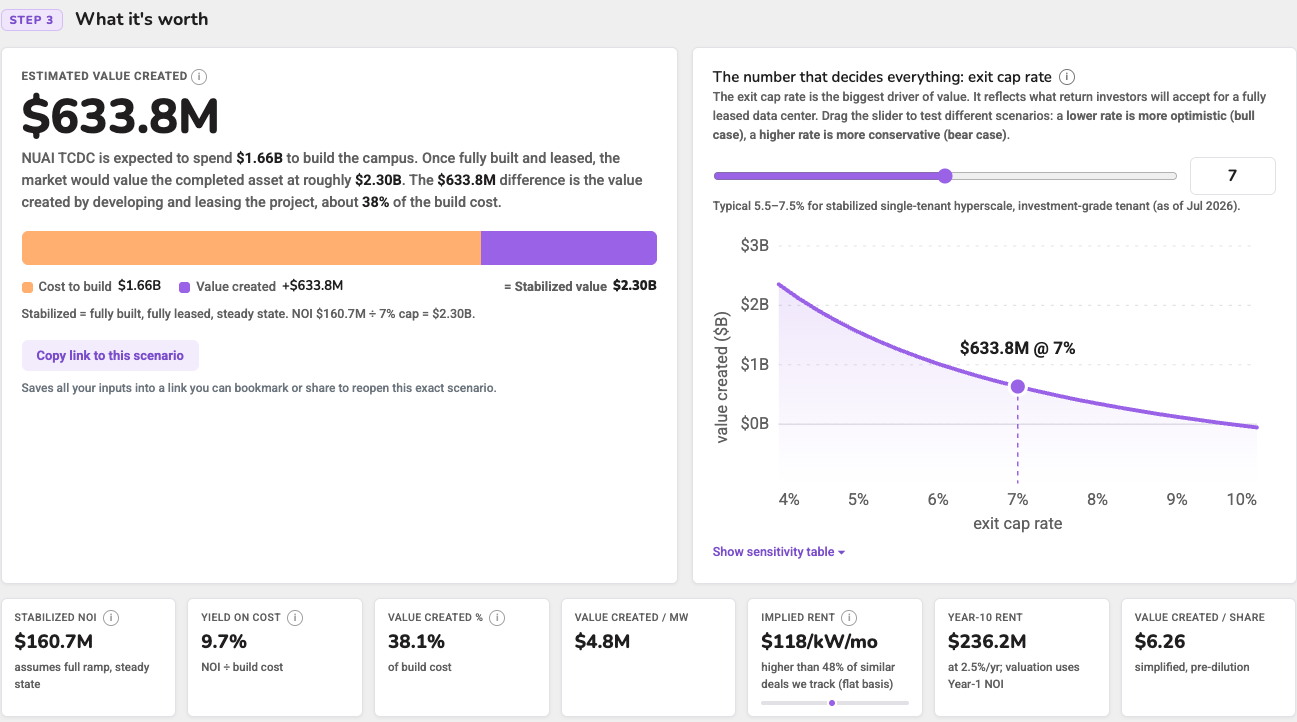This screenshot has width=1297, height=722.
Task: Click the orange cost segment of bar
Action: pos(251,248)
